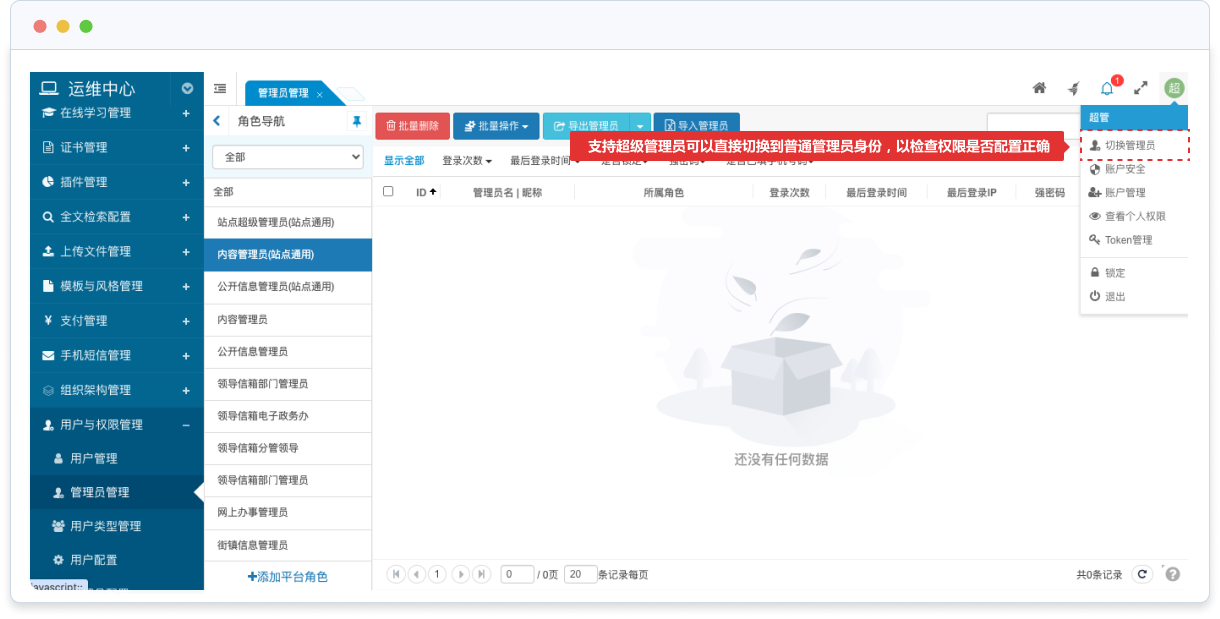Open the 全部 role filter dropdown
Image resolution: width=1220 pixels, height=619 pixels.
pos(288,157)
